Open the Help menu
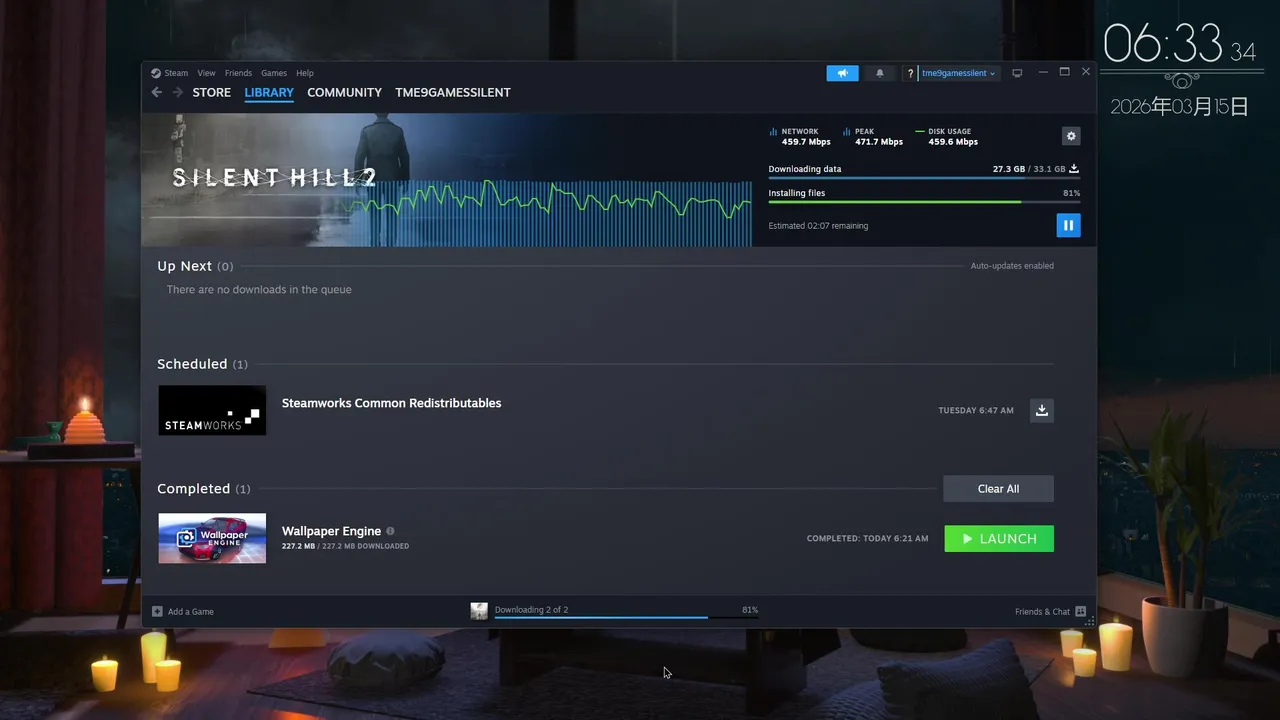The width and height of the screenshot is (1280, 720). click(x=305, y=73)
